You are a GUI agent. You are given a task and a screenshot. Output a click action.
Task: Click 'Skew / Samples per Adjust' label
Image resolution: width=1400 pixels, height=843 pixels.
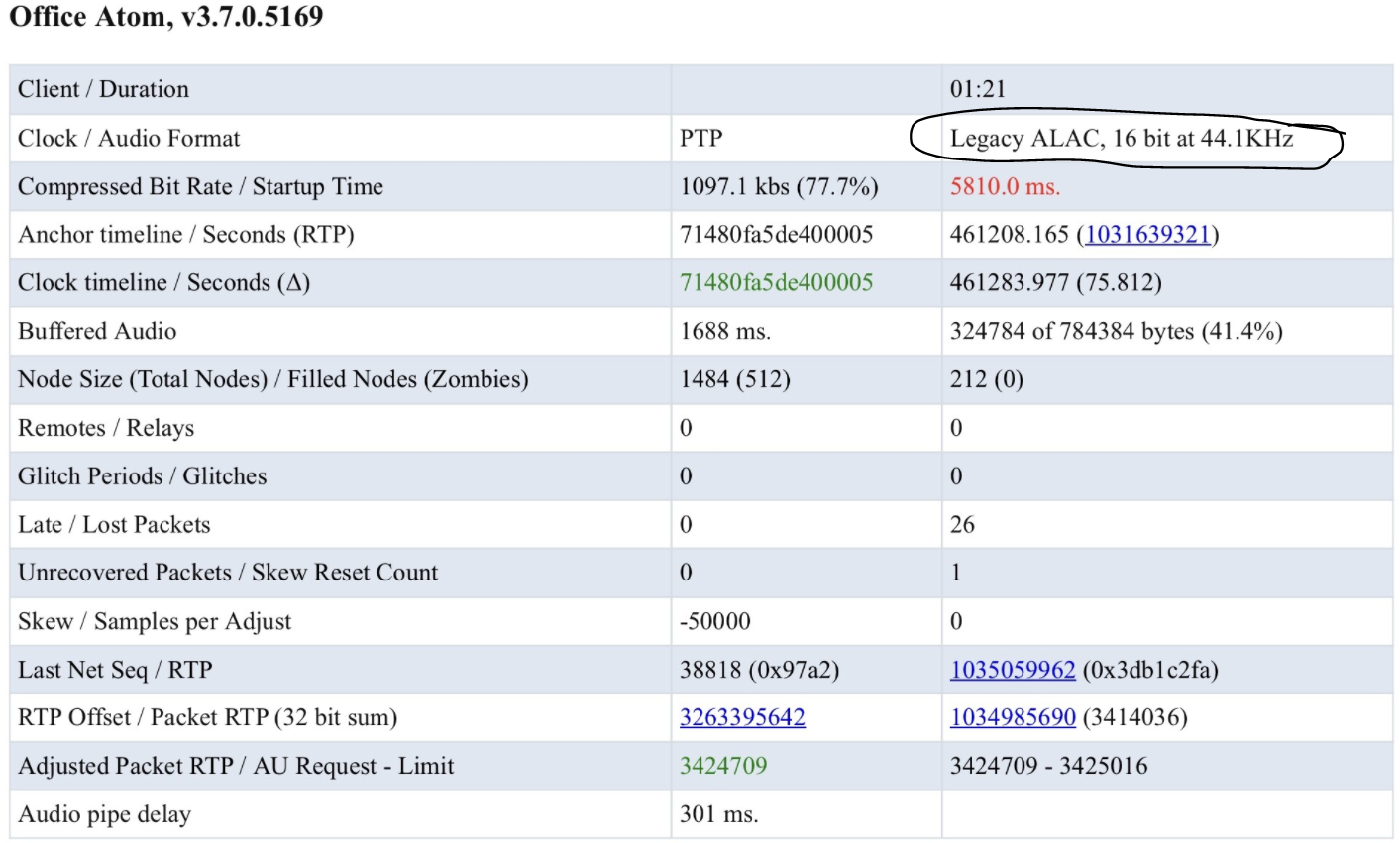click(x=155, y=622)
